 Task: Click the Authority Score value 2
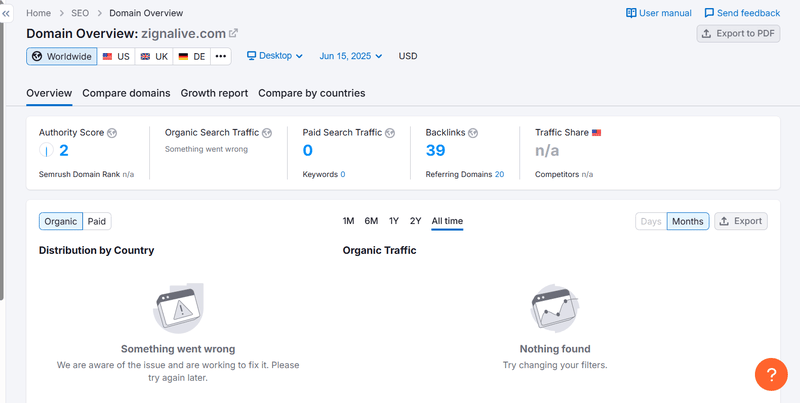click(64, 150)
